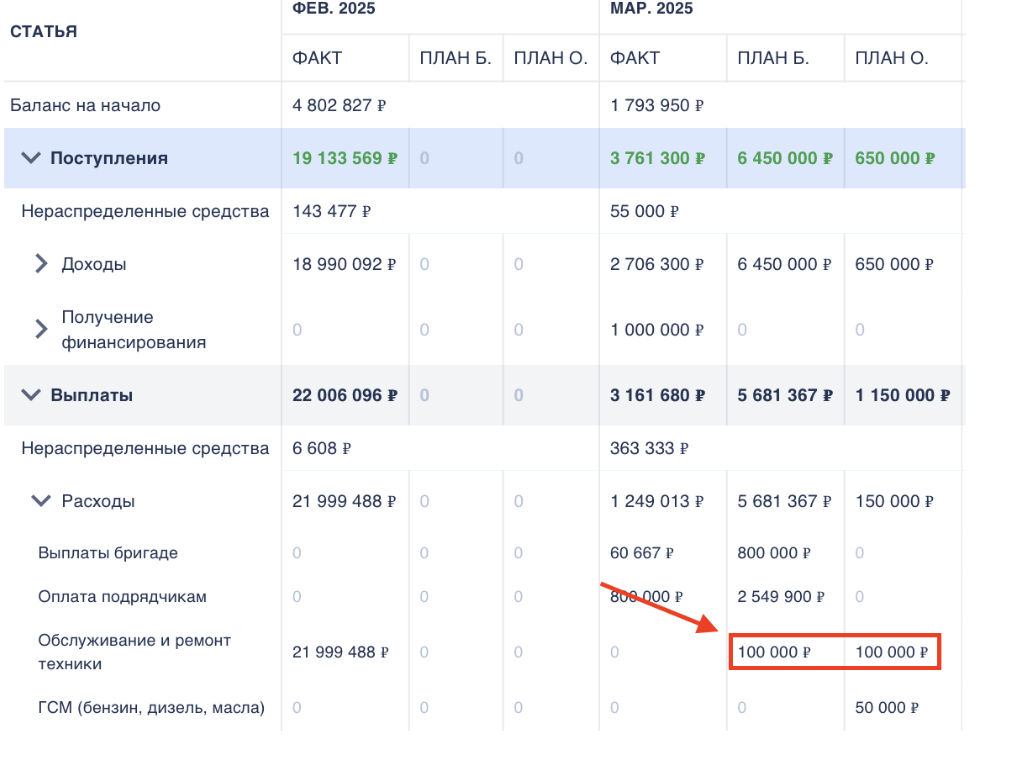Open the ГСМ (бензин, дизель, масла) row
The height and width of the screenshot is (770, 1016).
(151, 708)
